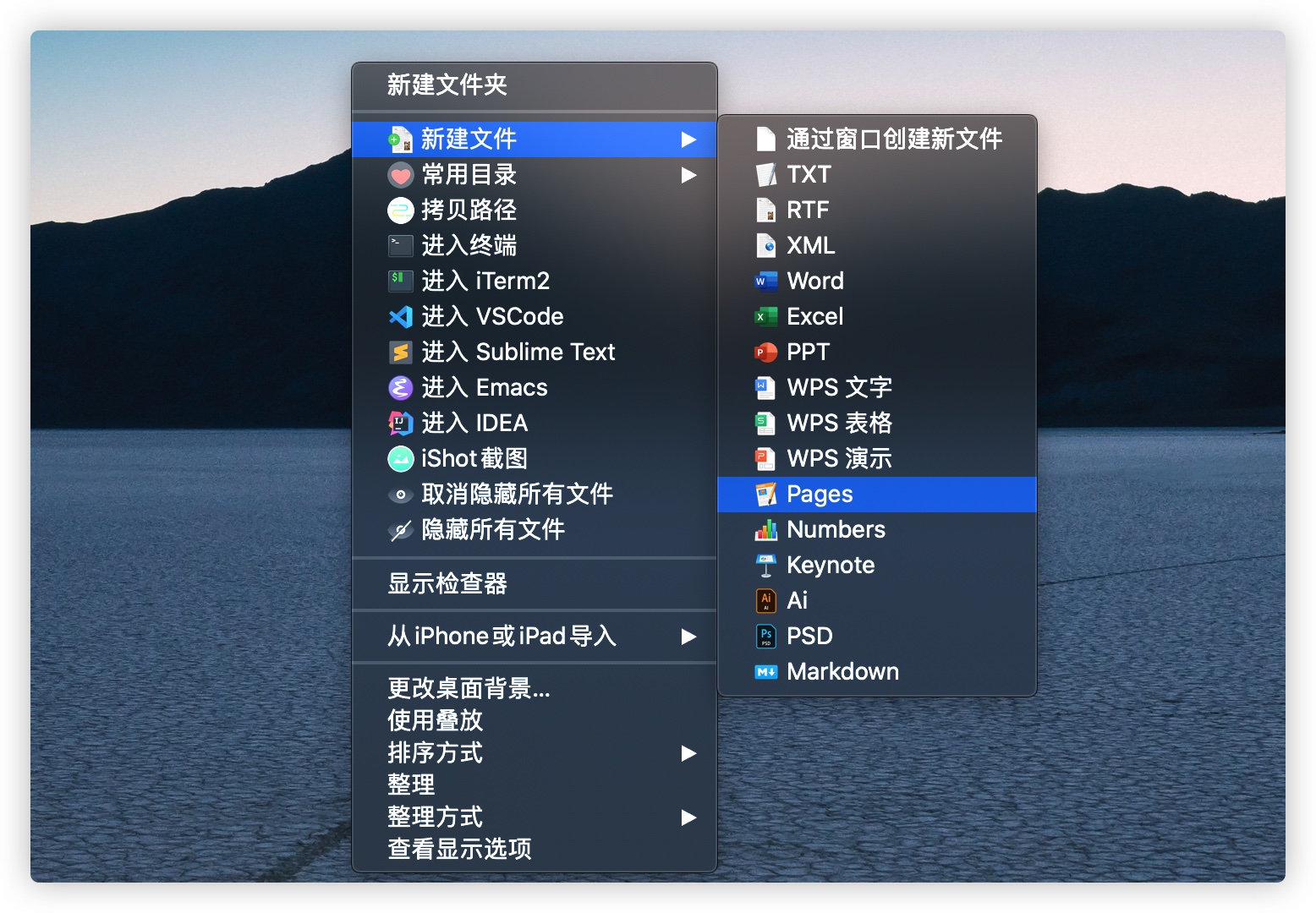The width and height of the screenshot is (1316, 913).
Task: Click the IDEA icon
Action: pos(400,424)
